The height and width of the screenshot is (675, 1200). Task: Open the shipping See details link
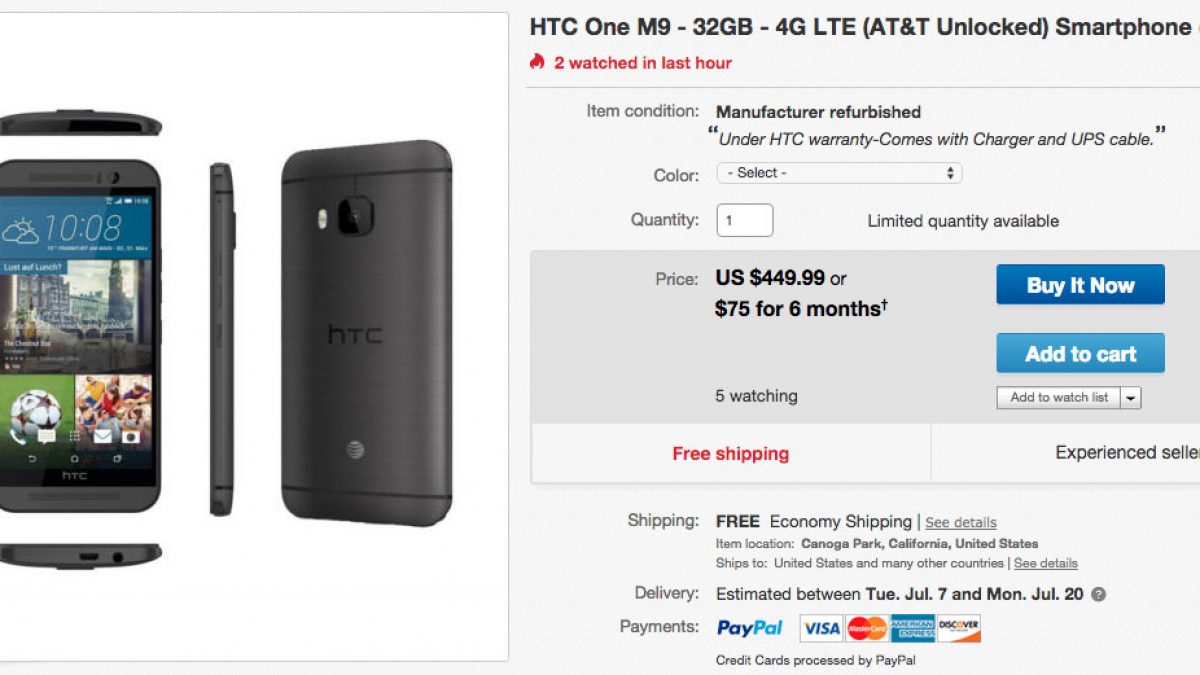click(960, 522)
